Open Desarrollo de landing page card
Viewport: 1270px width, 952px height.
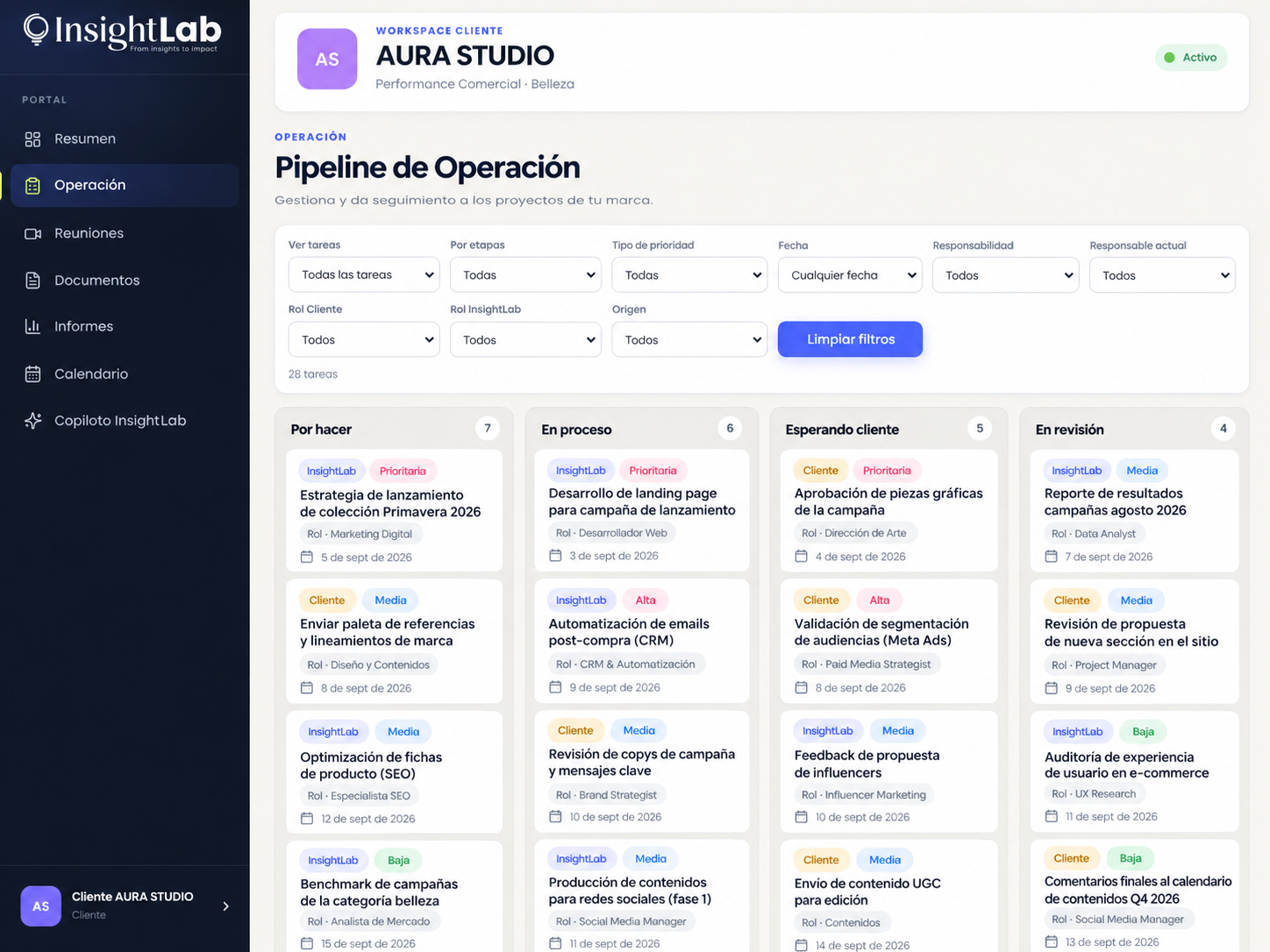tap(642, 509)
